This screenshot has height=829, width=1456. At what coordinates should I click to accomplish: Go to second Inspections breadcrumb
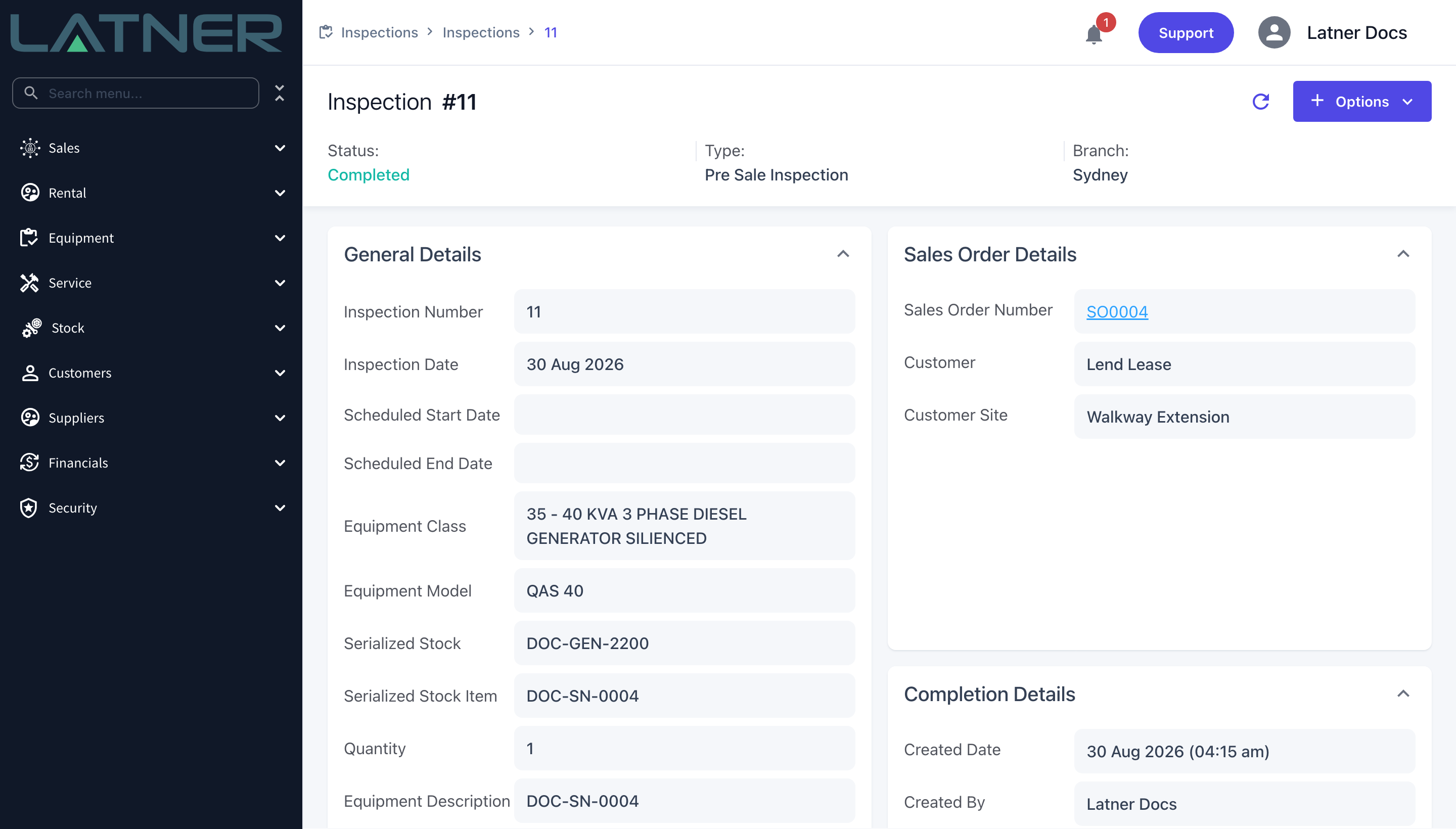click(x=481, y=32)
